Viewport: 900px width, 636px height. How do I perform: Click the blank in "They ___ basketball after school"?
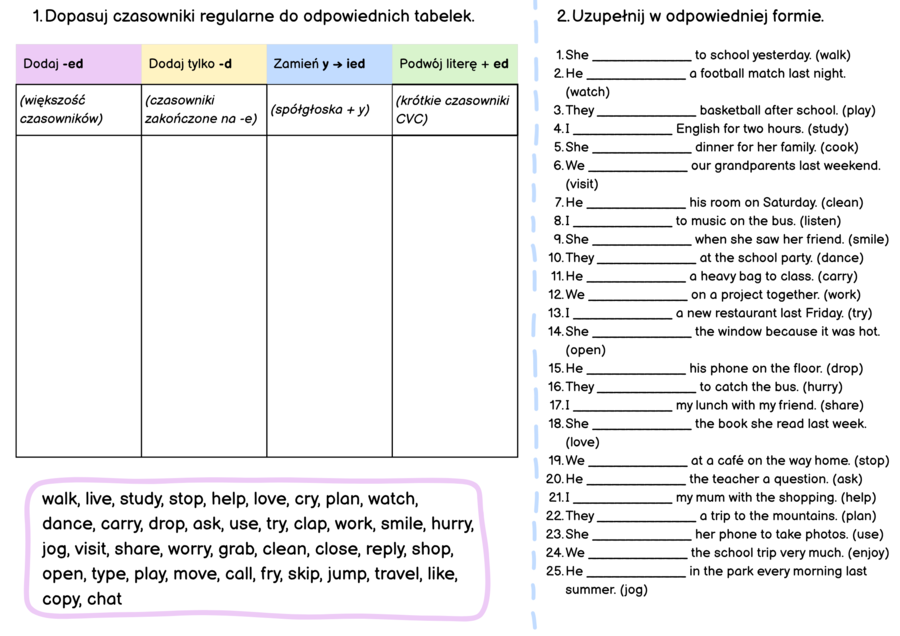click(x=647, y=112)
